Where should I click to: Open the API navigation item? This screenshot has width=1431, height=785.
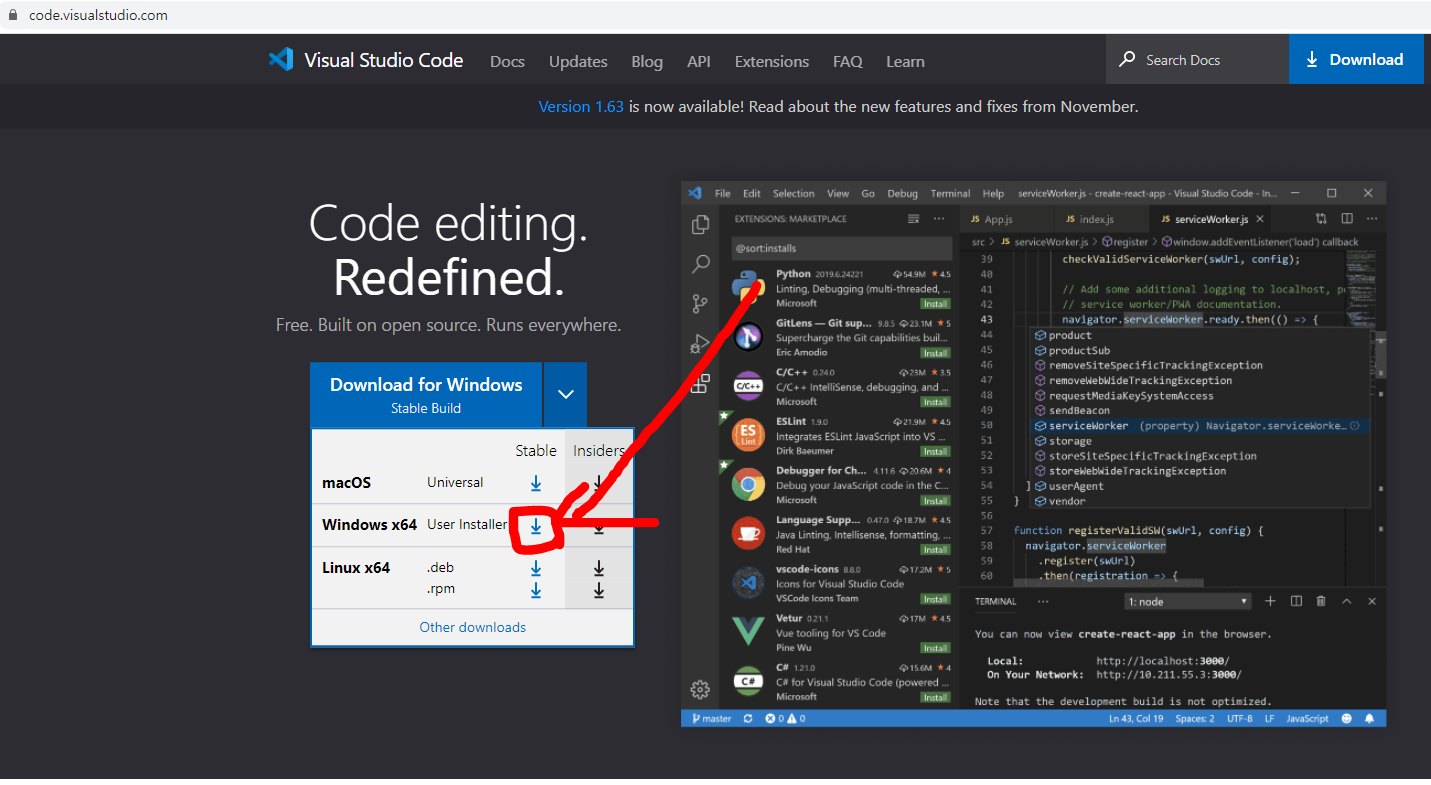pos(699,61)
